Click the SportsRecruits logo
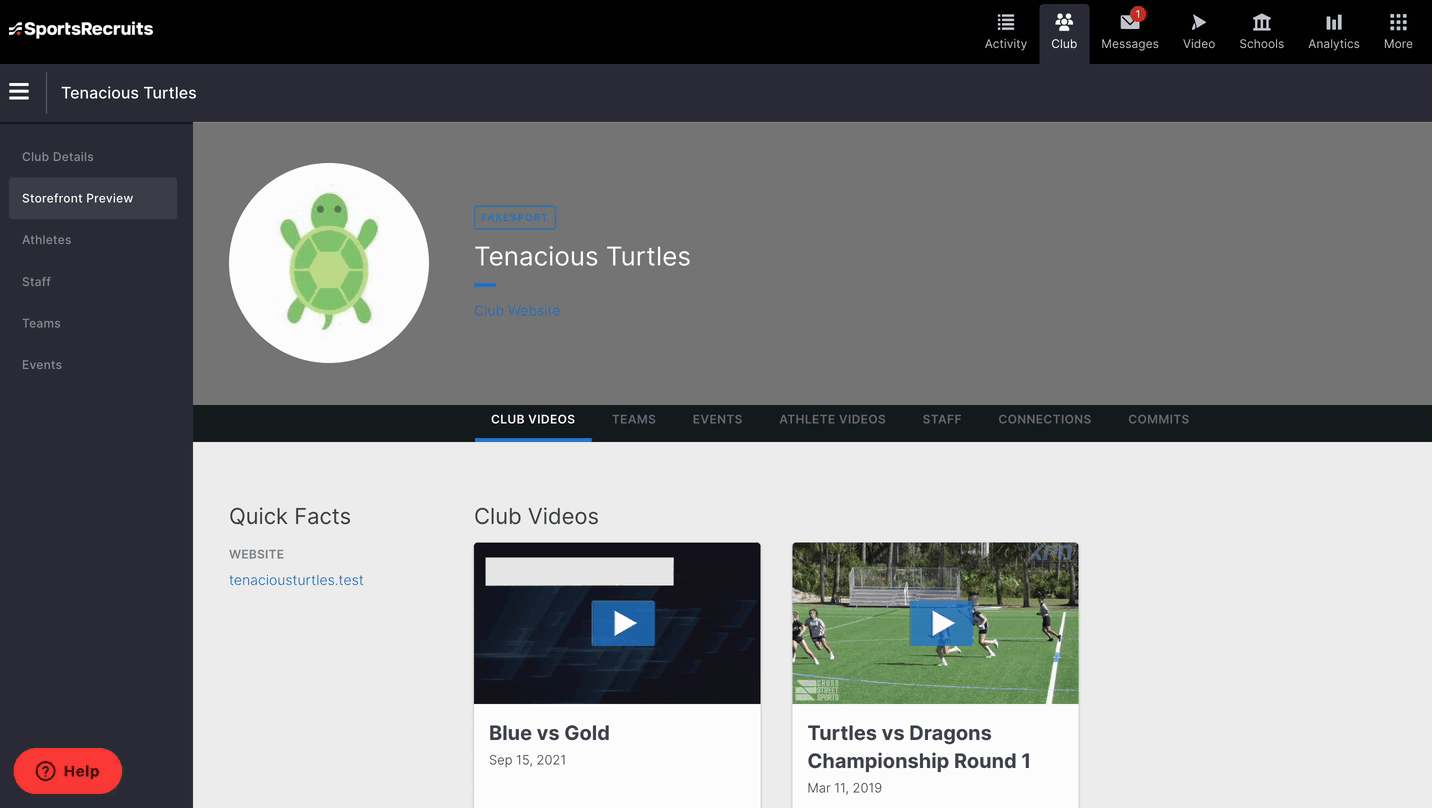This screenshot has width=1433, height=808. point(81,29)
